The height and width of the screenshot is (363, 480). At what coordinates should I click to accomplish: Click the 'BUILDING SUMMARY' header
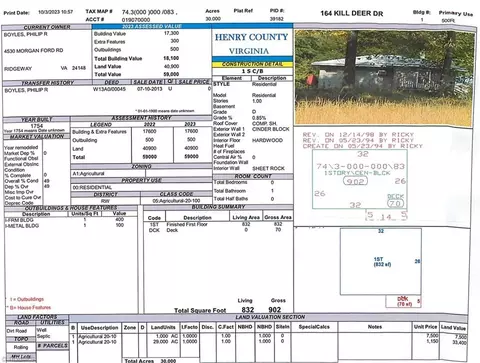(218, 207)
